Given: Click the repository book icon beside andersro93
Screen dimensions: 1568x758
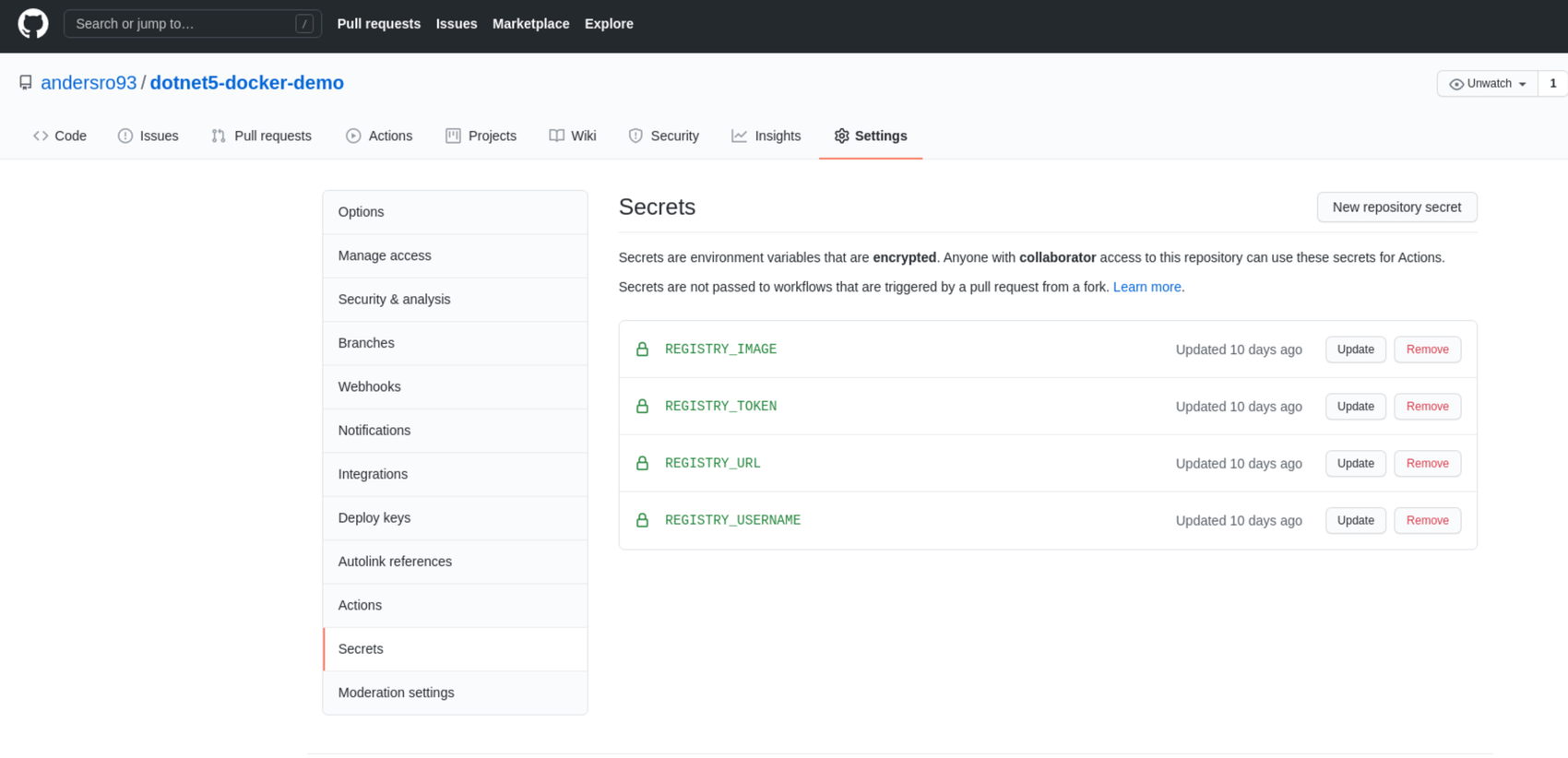Looking at the screenshot, I should (26, 83).
